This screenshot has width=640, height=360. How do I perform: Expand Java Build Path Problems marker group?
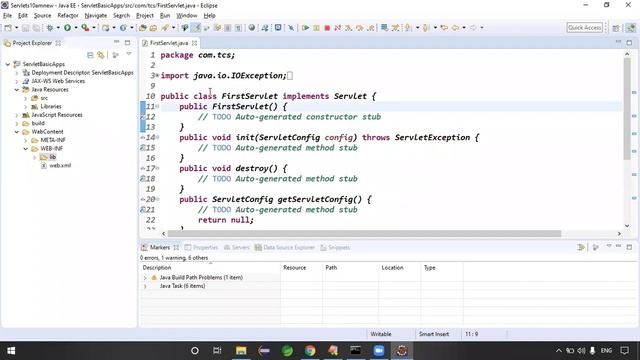pos(145,278)
